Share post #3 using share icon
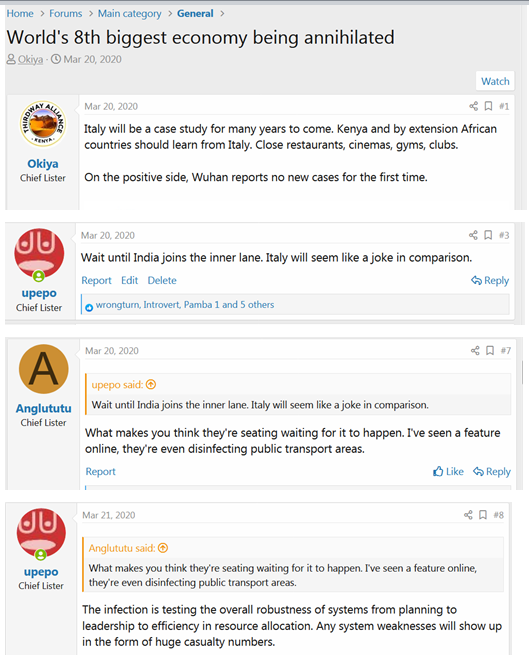Screen dimensions: 529x655 pos(473,235)
